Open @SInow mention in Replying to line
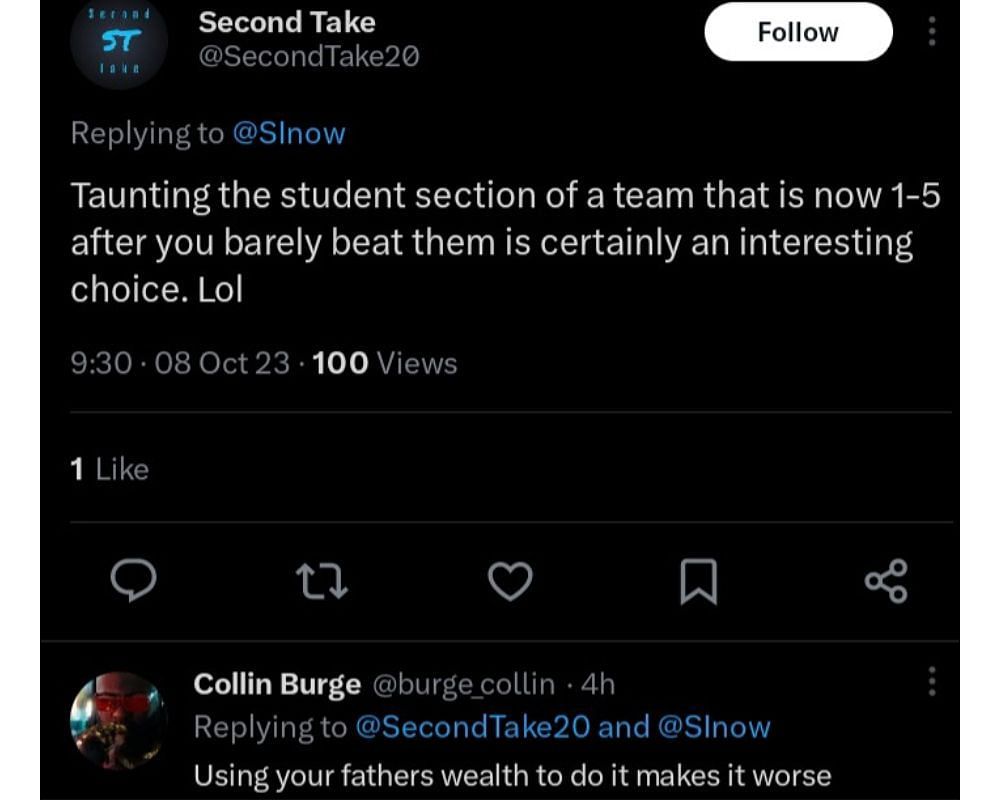This screenshot has width=1000, height=800. [x=288, y=134]
